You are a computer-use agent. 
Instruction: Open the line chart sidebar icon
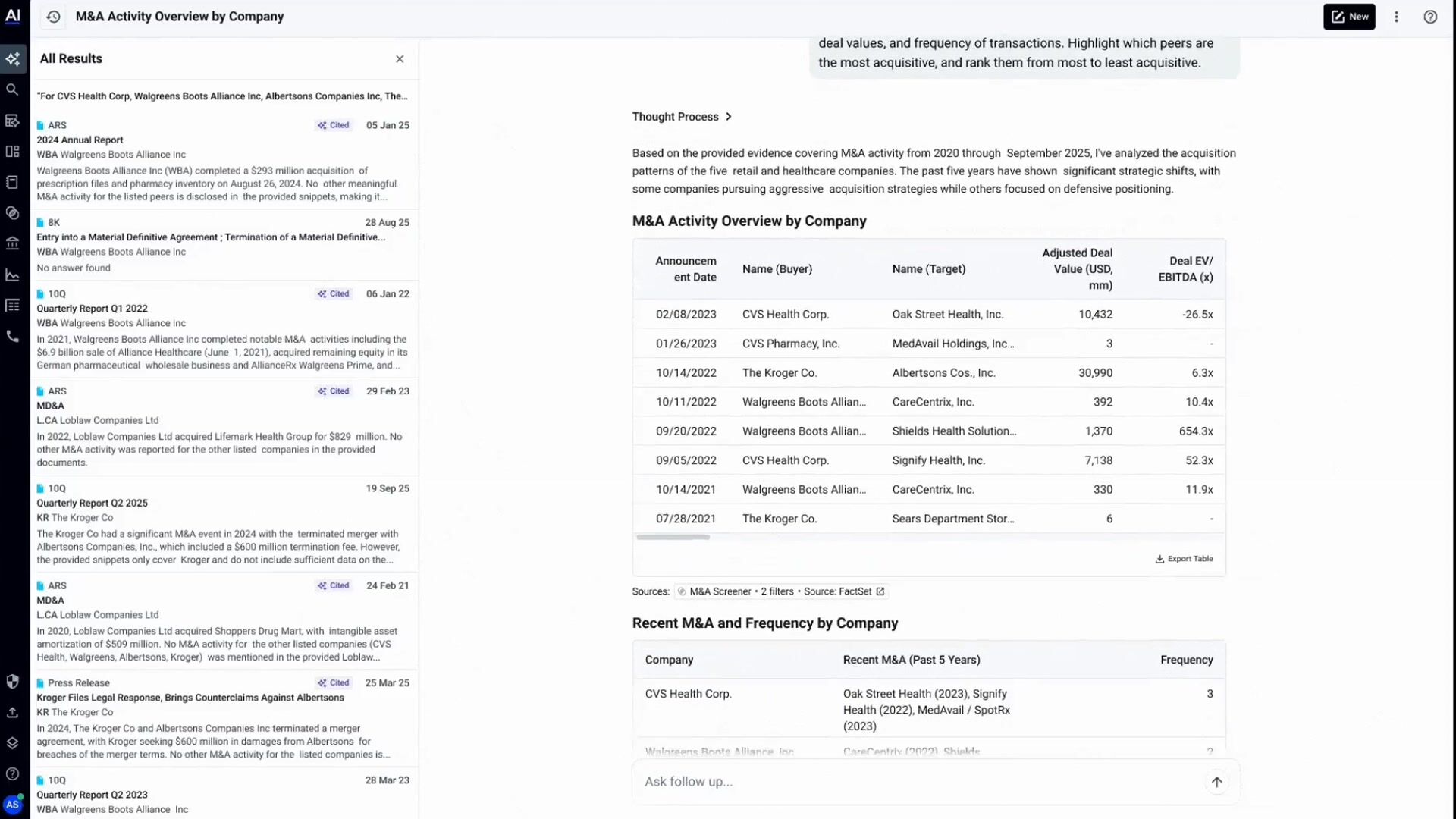pyautogui.click(x=12, y=275)
